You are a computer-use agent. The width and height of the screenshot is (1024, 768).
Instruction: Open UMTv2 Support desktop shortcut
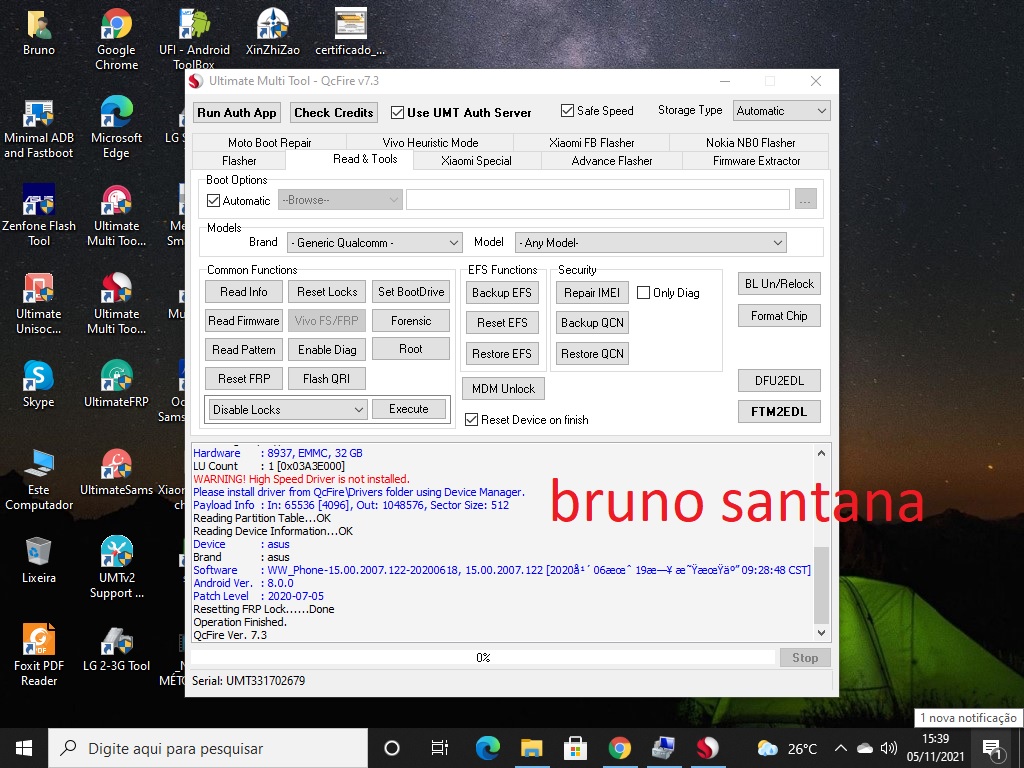coord(116,568)
